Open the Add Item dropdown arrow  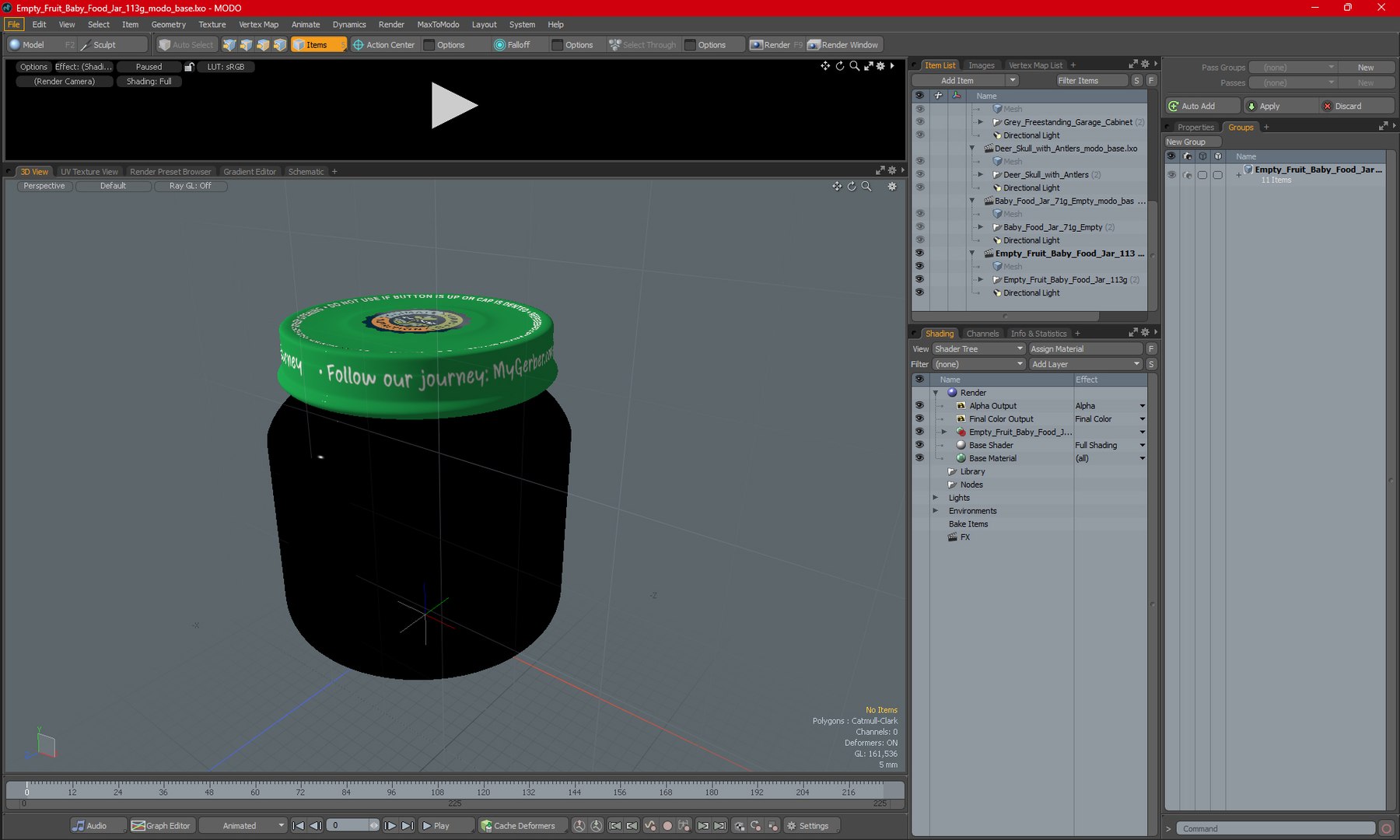click(x=1012, y=81)
